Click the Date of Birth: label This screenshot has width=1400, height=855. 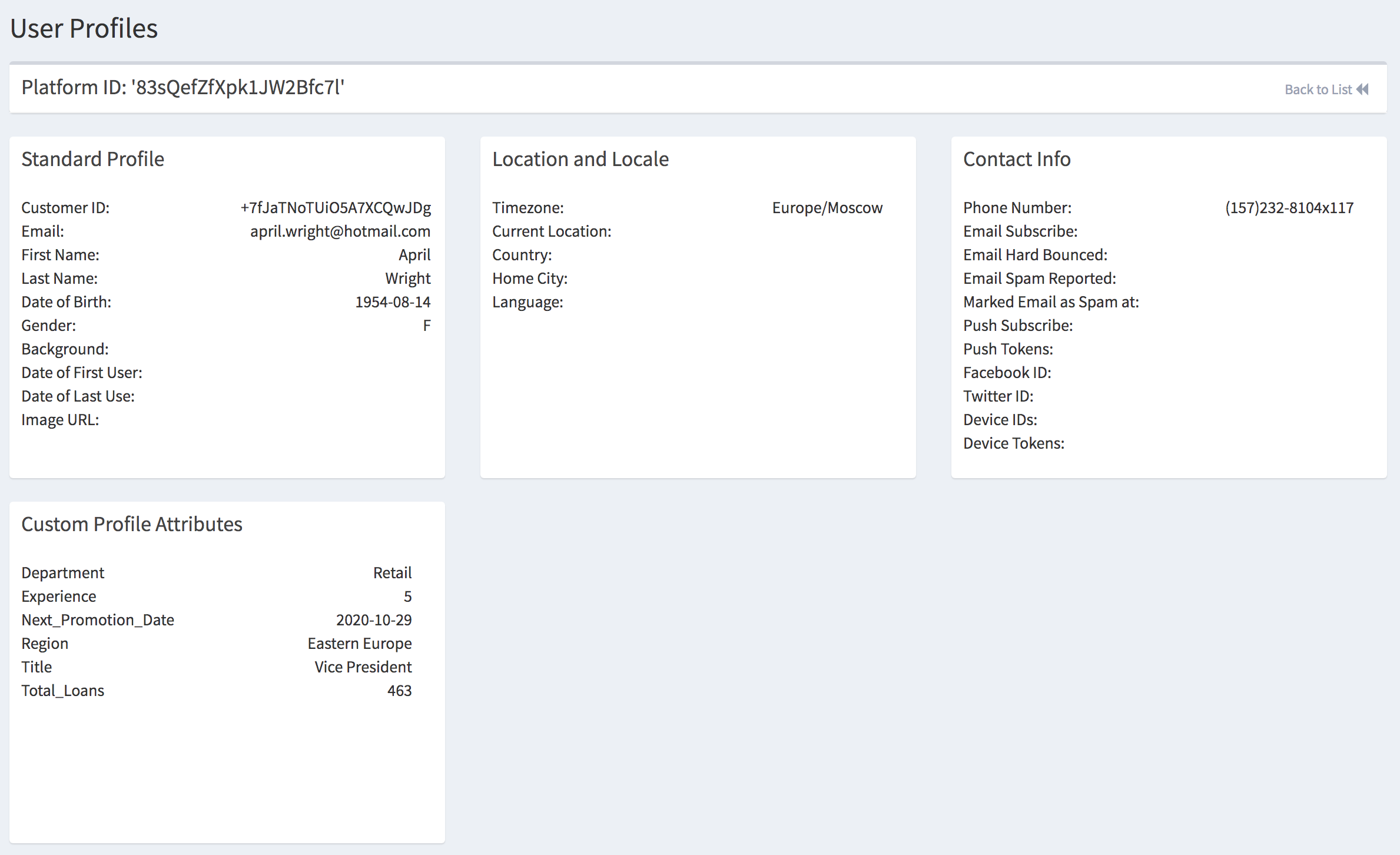(x=67, y=302)
